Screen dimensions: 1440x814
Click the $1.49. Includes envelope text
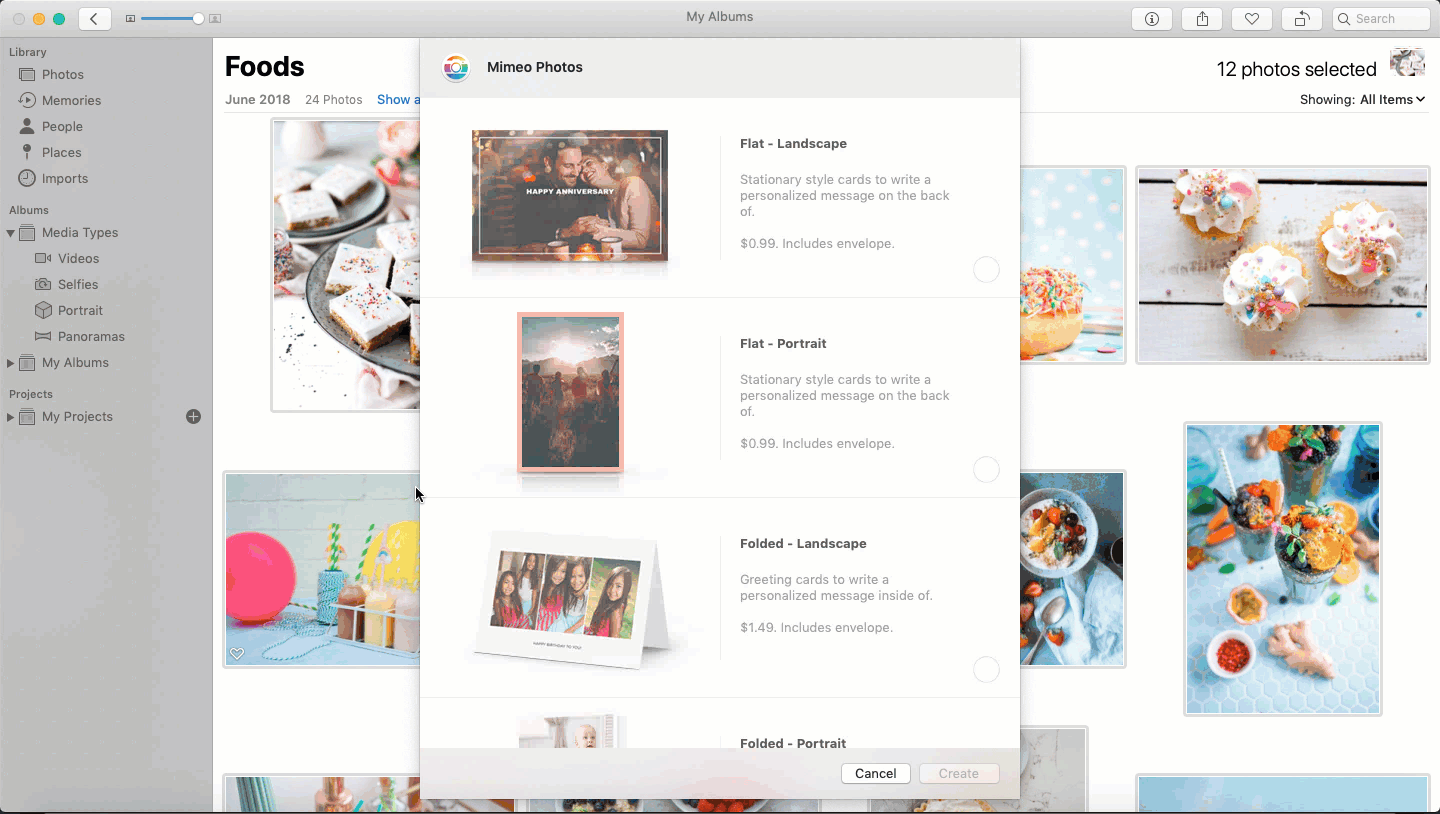[x=816, y=627]
